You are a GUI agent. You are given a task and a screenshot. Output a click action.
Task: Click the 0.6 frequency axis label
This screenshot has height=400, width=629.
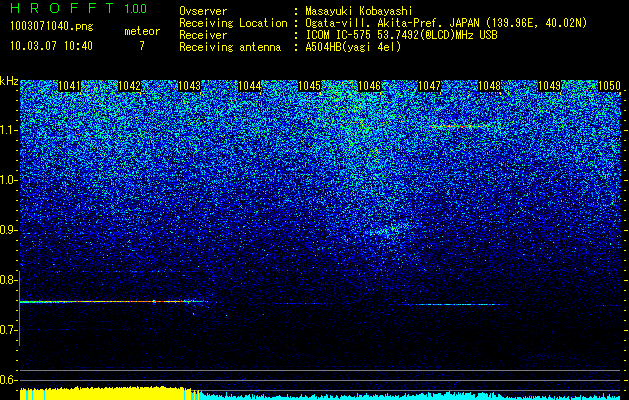(x=9, y=380)
